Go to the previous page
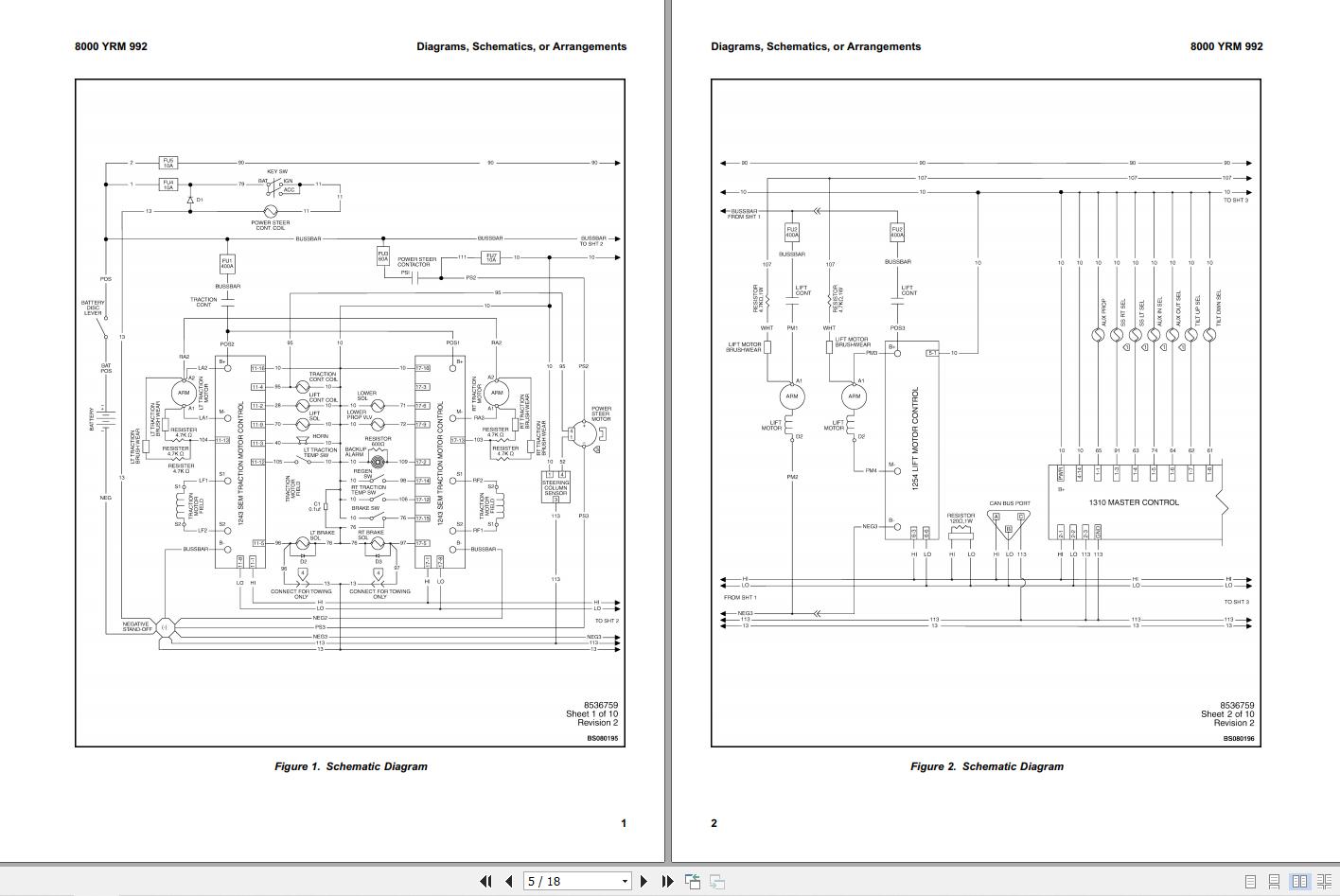The width and height of the screenshot is (1340, 896). [x=508, y=881]
